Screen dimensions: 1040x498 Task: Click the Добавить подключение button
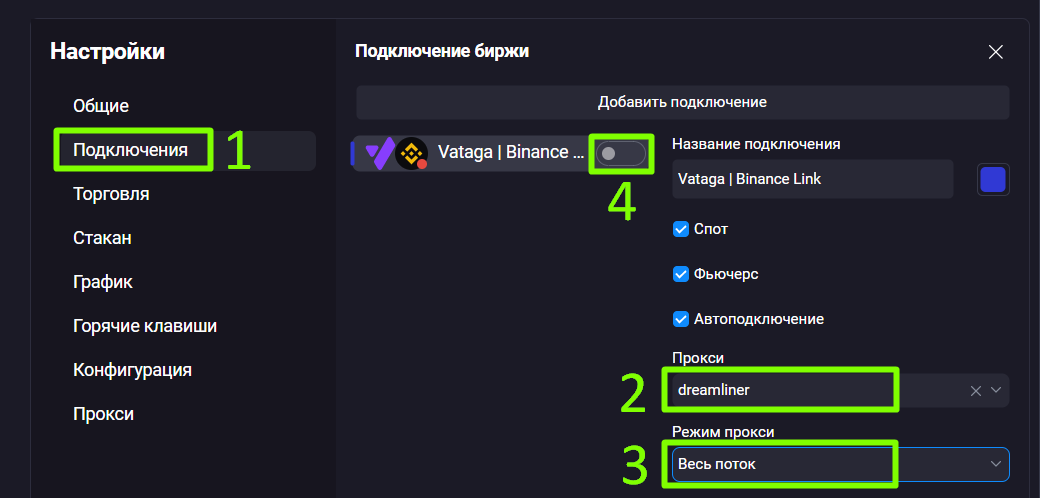pos(682,102)
